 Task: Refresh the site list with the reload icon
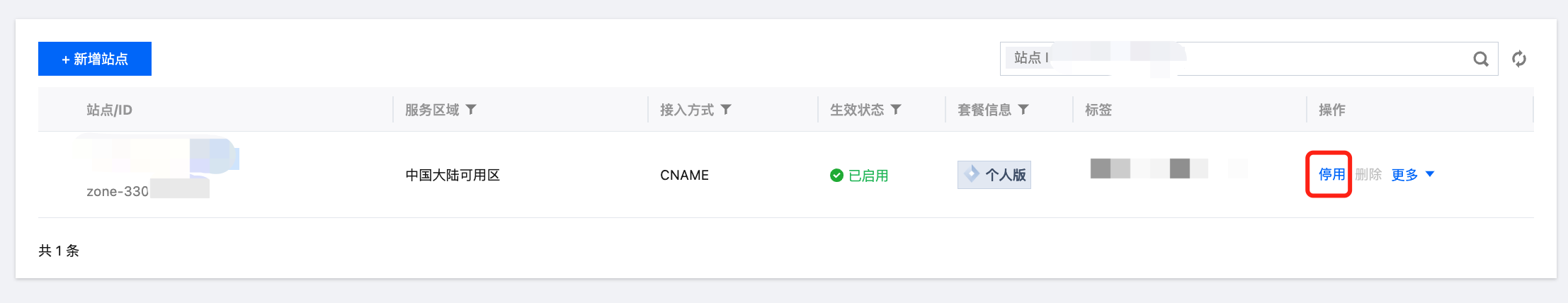pyautogui.click(x=1518, y=59)
